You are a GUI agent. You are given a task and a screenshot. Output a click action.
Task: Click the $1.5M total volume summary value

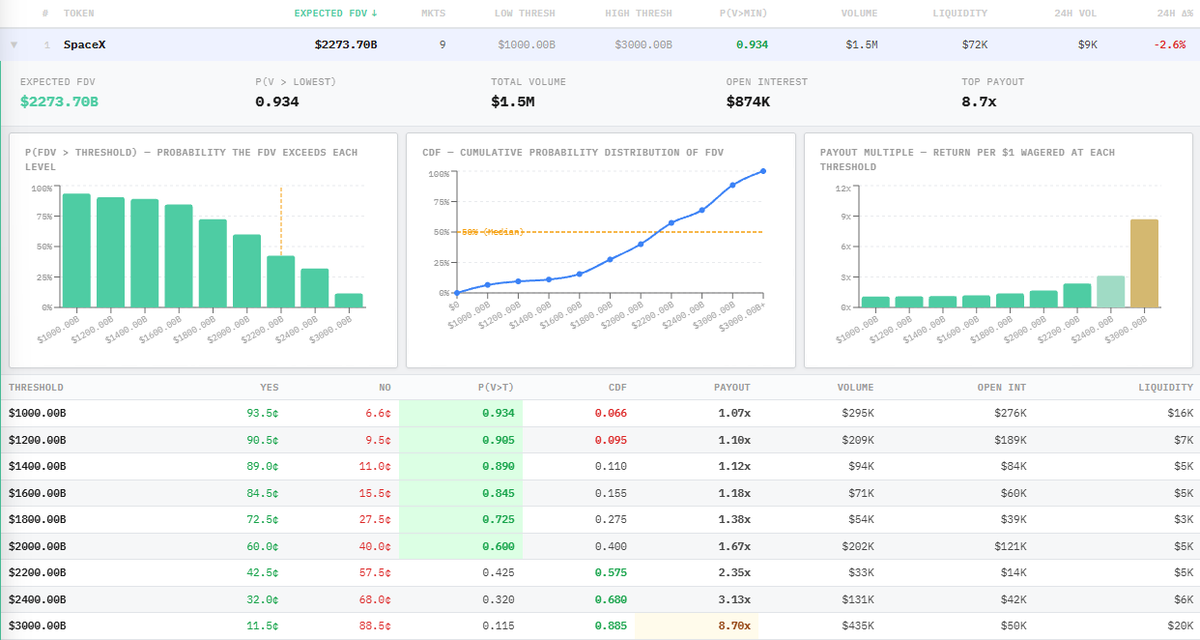point(512,101)
